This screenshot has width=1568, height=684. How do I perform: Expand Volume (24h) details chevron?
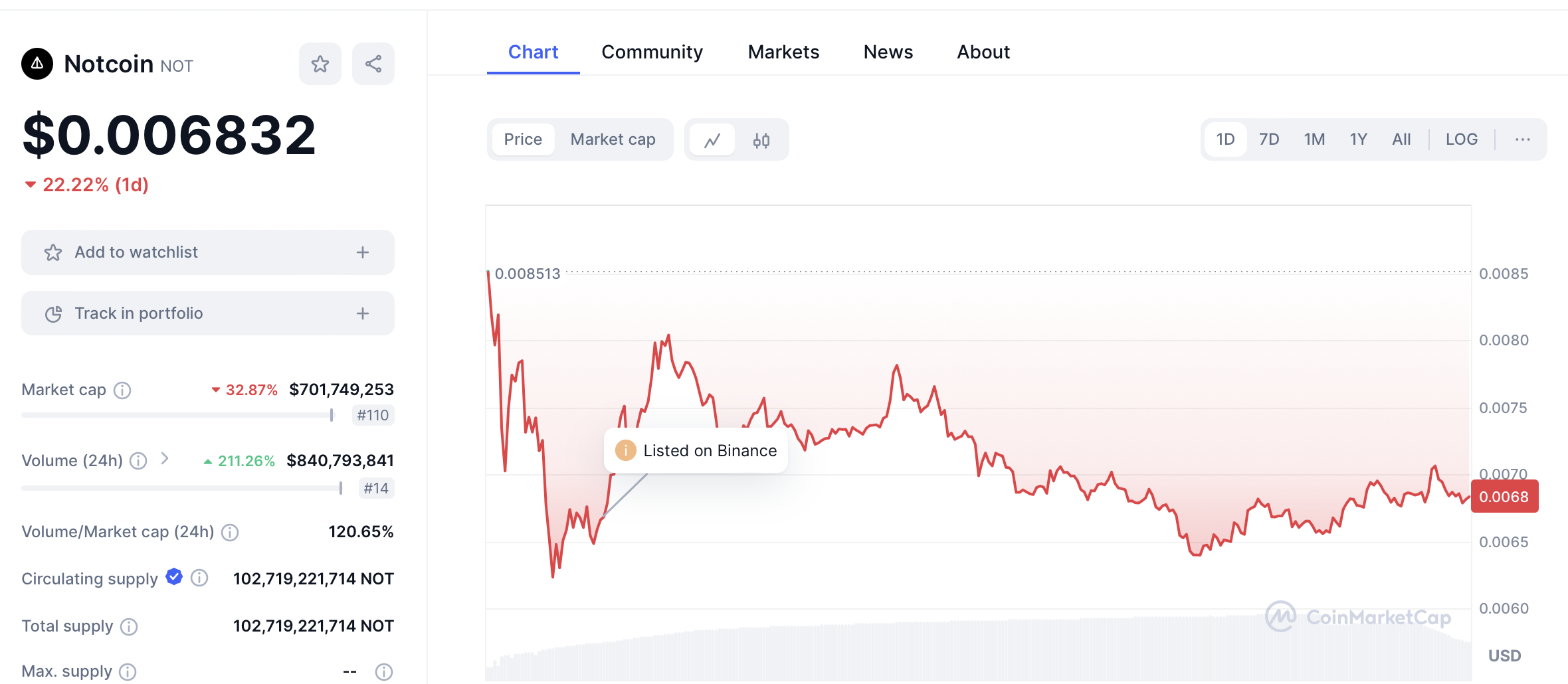(x=165, y=459)
